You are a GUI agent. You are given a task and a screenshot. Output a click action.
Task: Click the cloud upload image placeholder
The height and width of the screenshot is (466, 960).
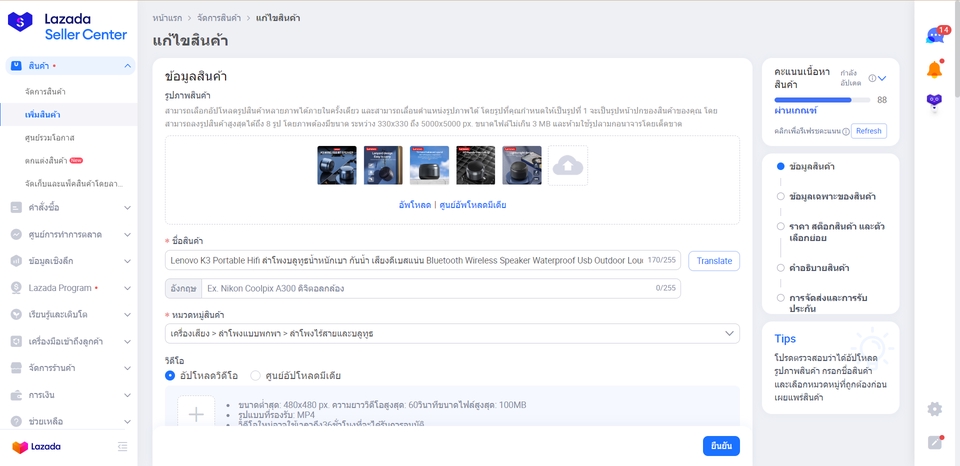point(568,165)
